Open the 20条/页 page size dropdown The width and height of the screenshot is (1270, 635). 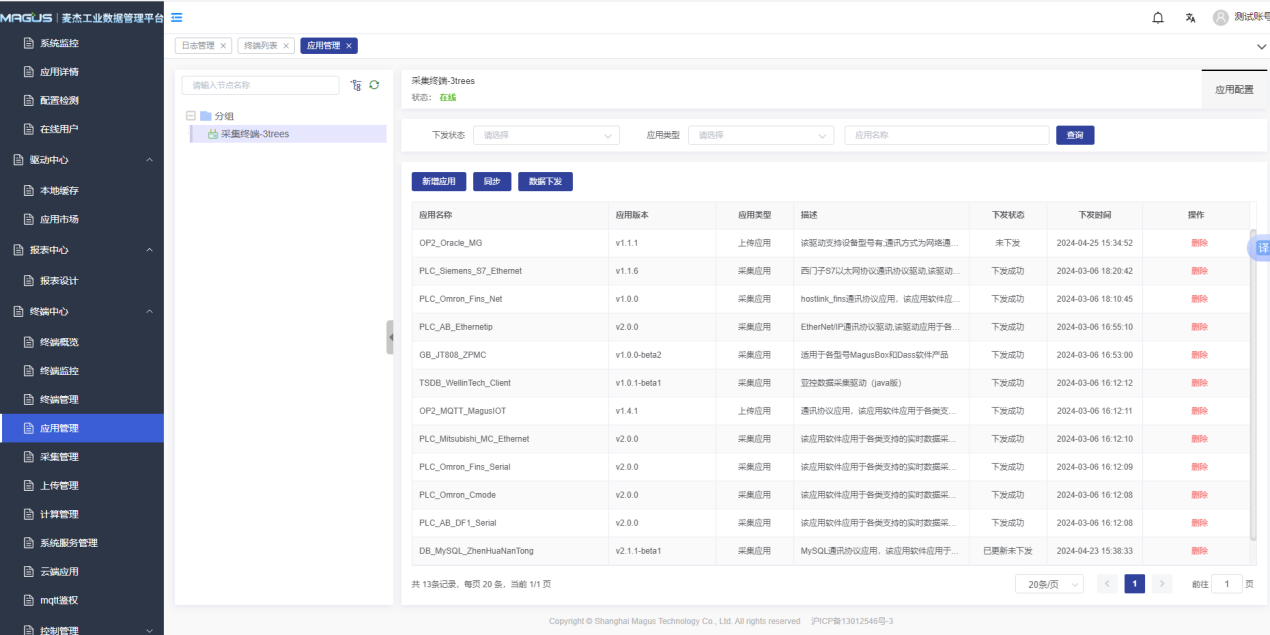(x=1049, y=584)
